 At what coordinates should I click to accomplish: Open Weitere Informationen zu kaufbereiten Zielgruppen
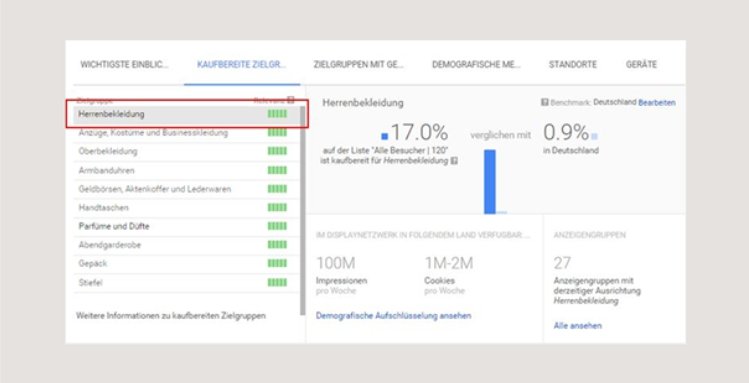[x=171, y=316]
